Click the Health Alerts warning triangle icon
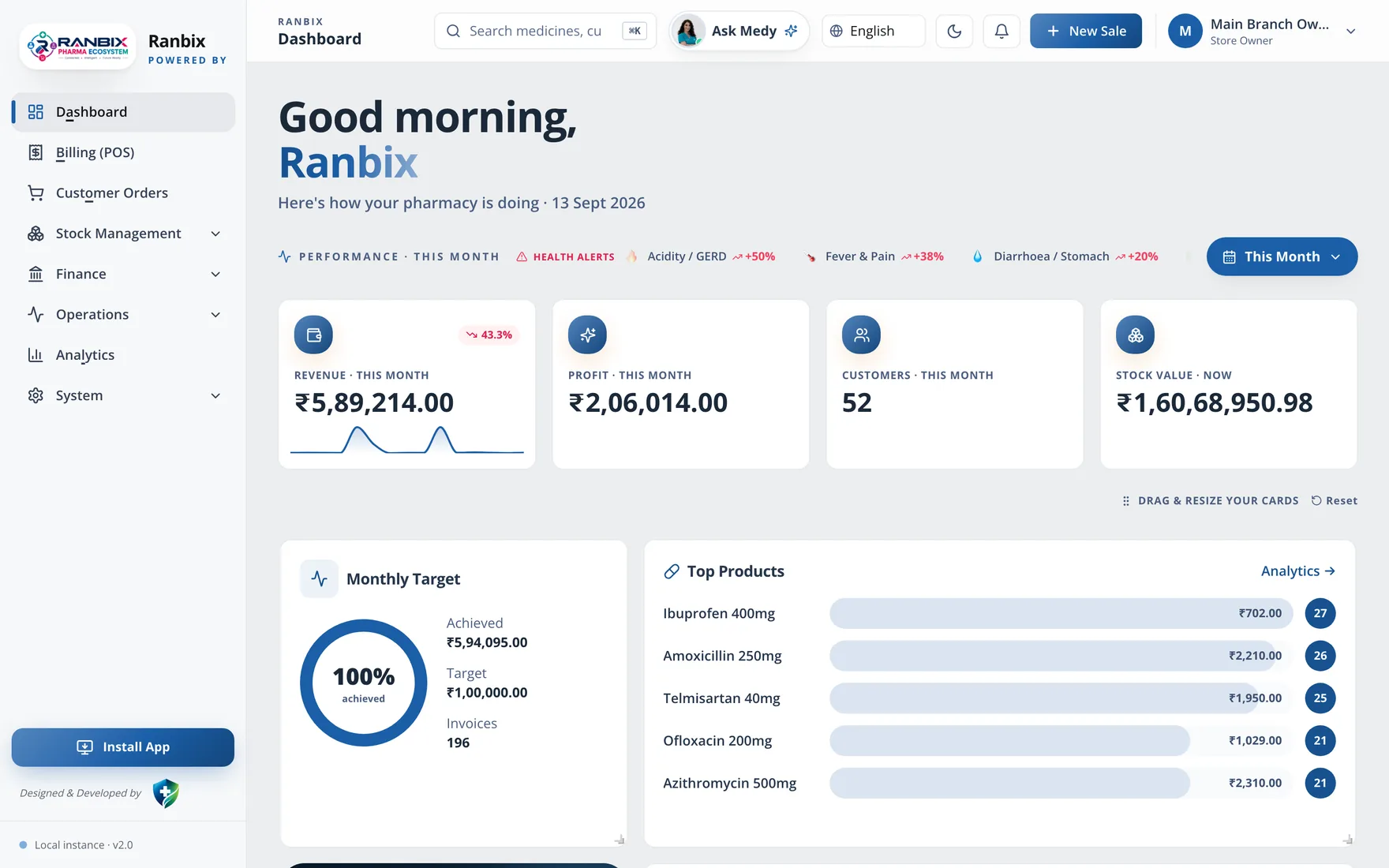The width and height of the screenshot is (1389, 868). pos(522,256)
